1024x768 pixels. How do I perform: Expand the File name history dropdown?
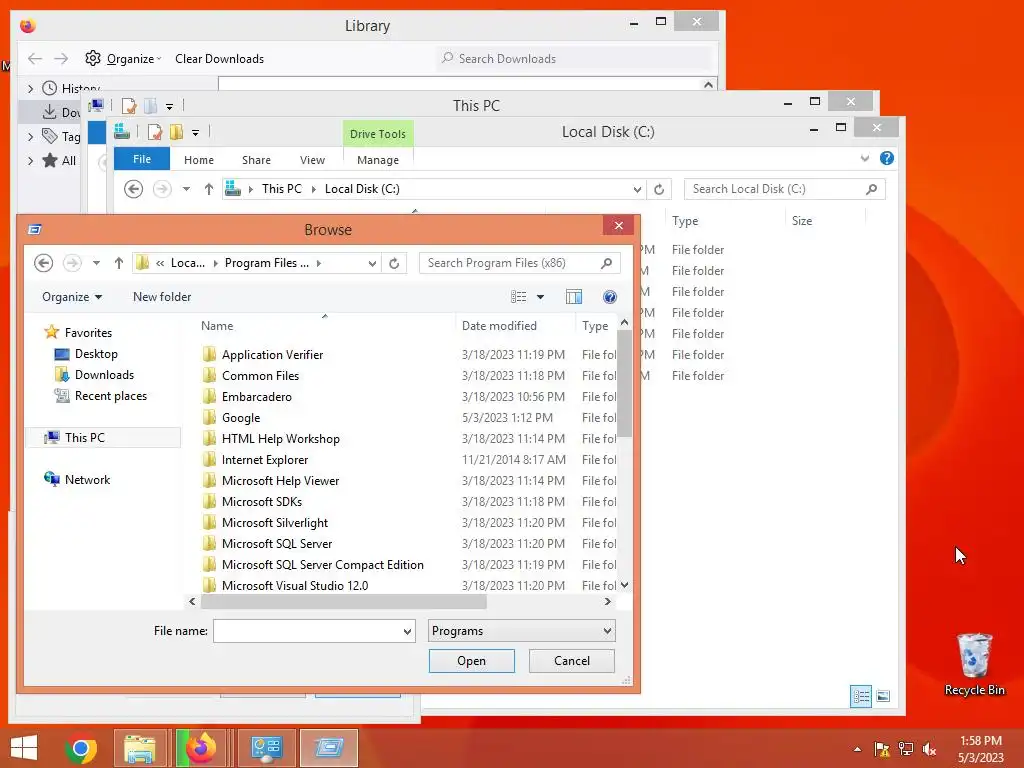pos(407,632)
